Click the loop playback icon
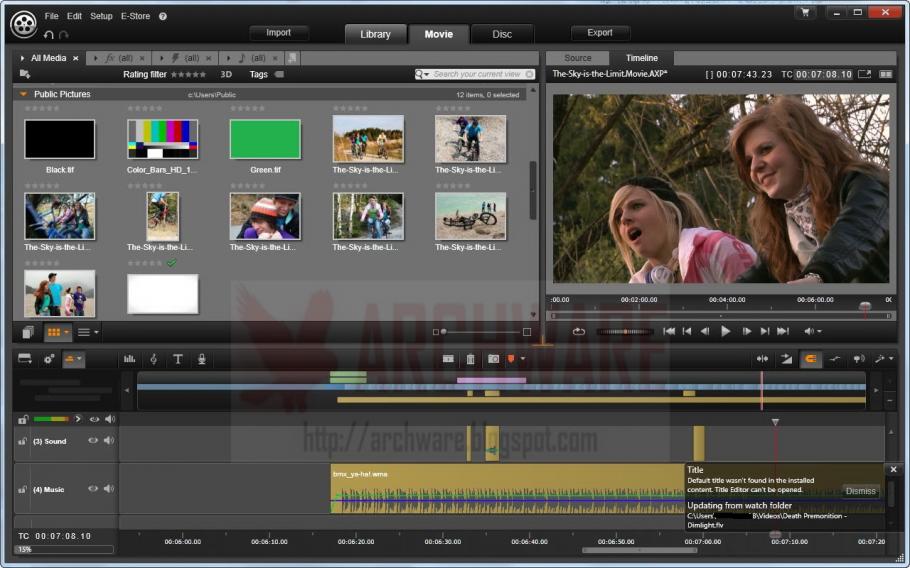Viewport: 910px width, 568px height. coord(579,331)
